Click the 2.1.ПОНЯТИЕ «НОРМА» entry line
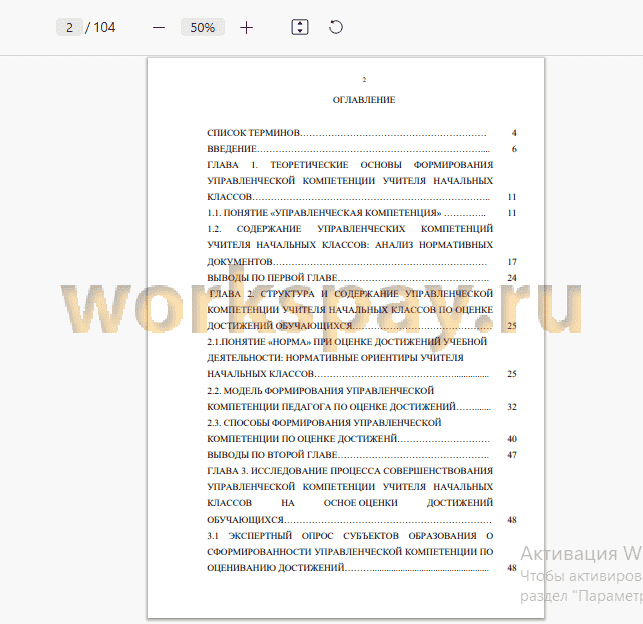The image size is (643, 624). (347, 342)
